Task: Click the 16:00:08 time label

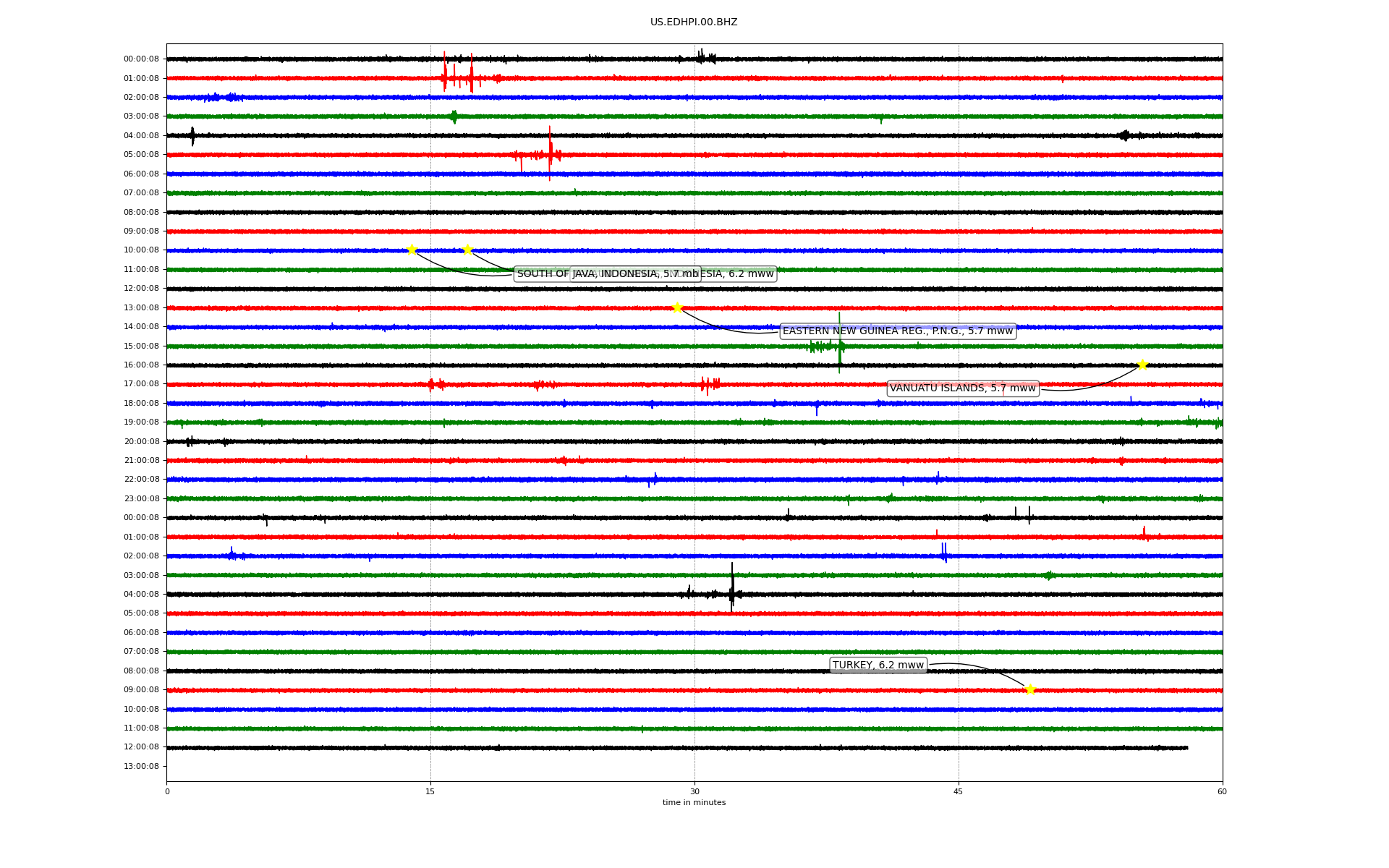Action: tap(141, 365)
